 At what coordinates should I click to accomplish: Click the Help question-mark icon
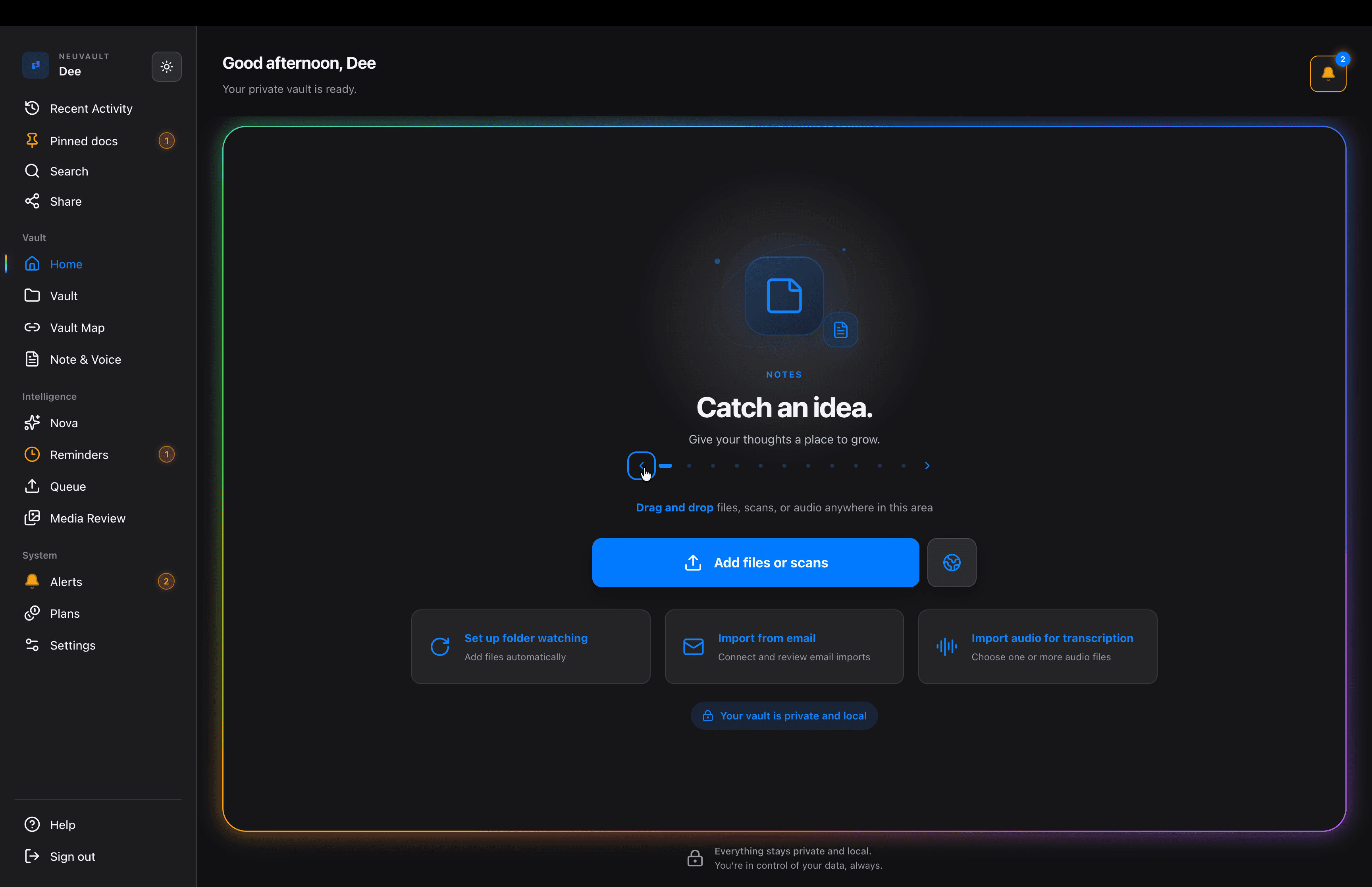(x=32, y=824)
